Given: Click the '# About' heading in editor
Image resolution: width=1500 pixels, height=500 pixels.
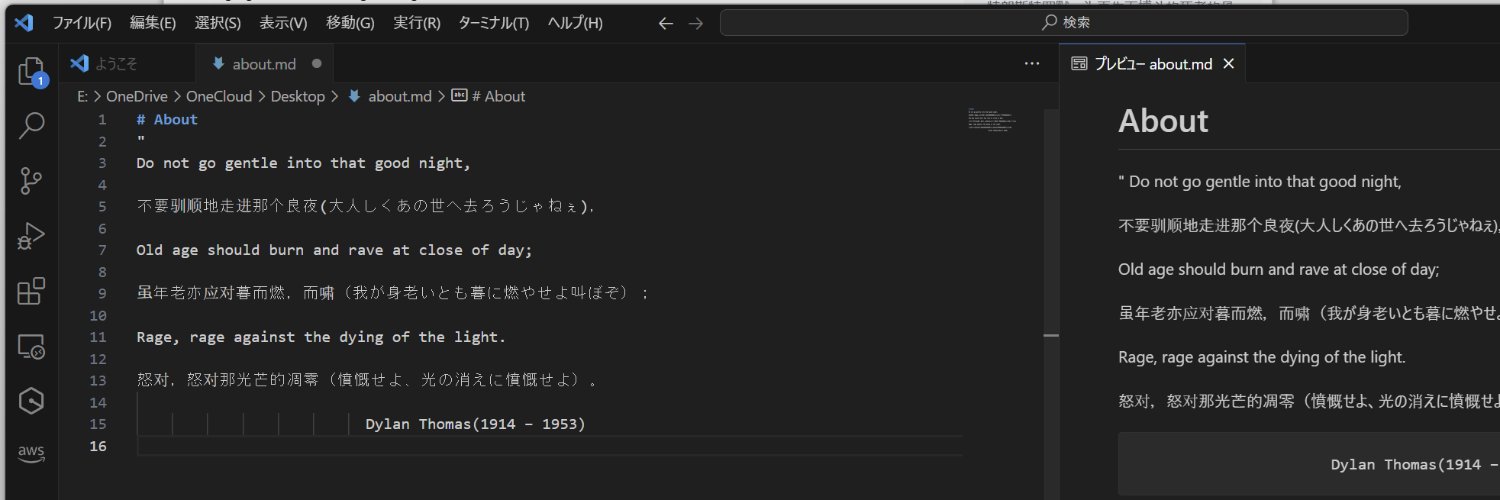Looking at the screenshot, I should tap(167, 120).
